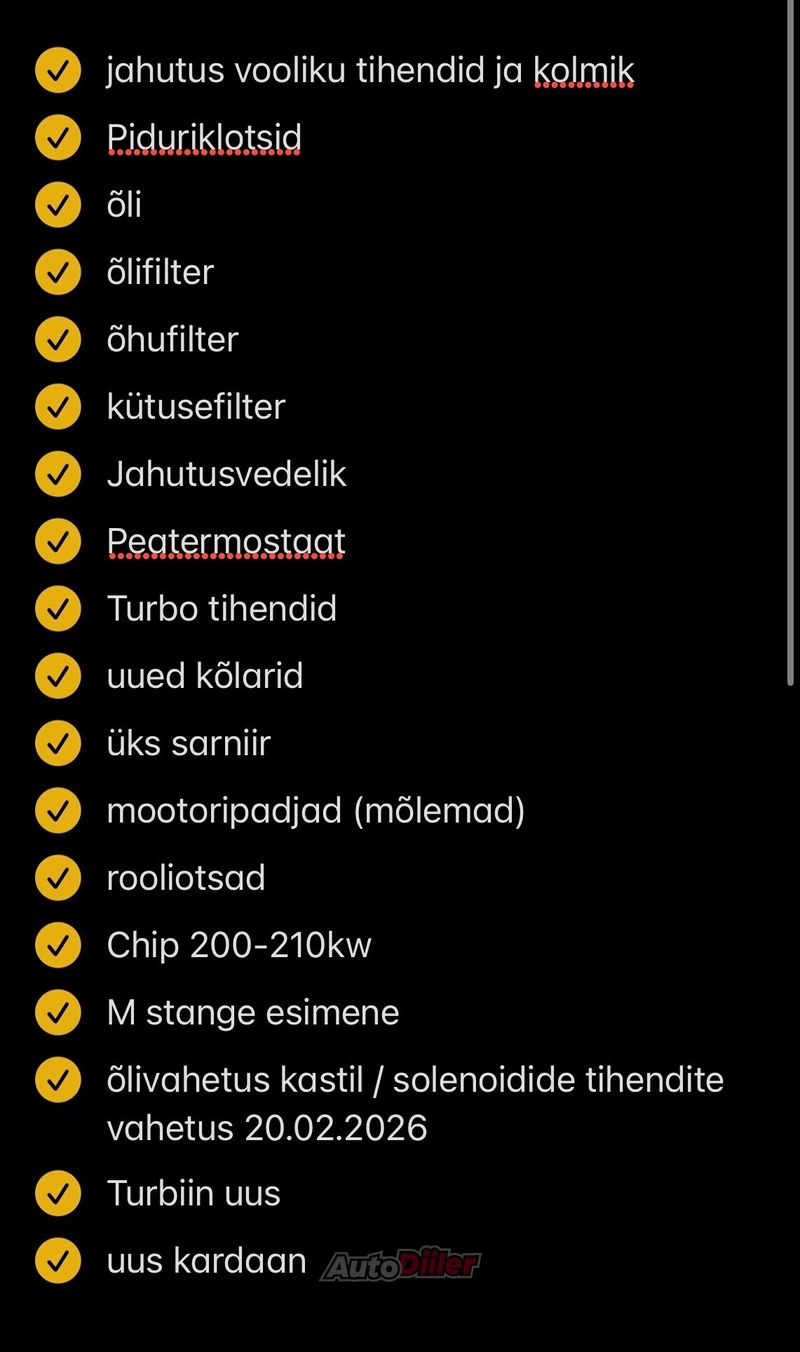Tap the check icon beside üks sarniir

click(57, 743)
